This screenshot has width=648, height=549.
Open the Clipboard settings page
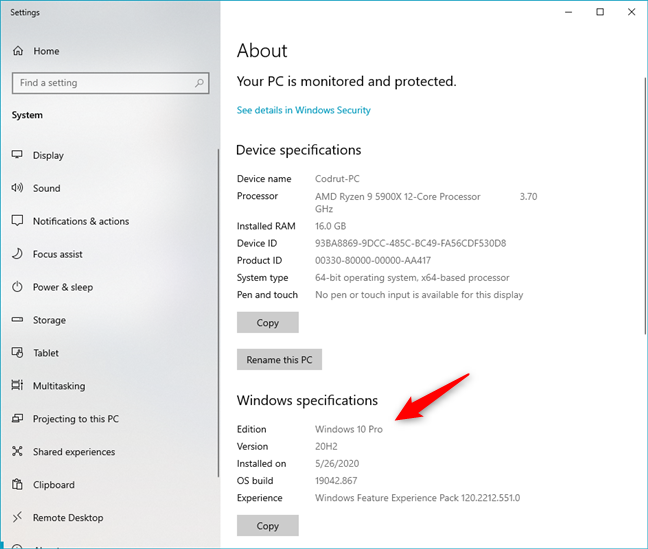click(x=53, y=485)
